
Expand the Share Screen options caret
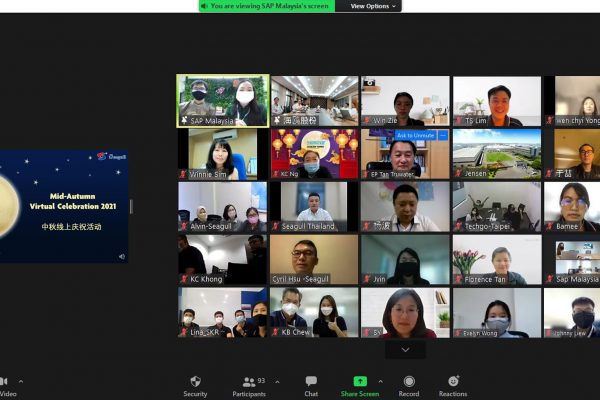click(x=380, y=381)
